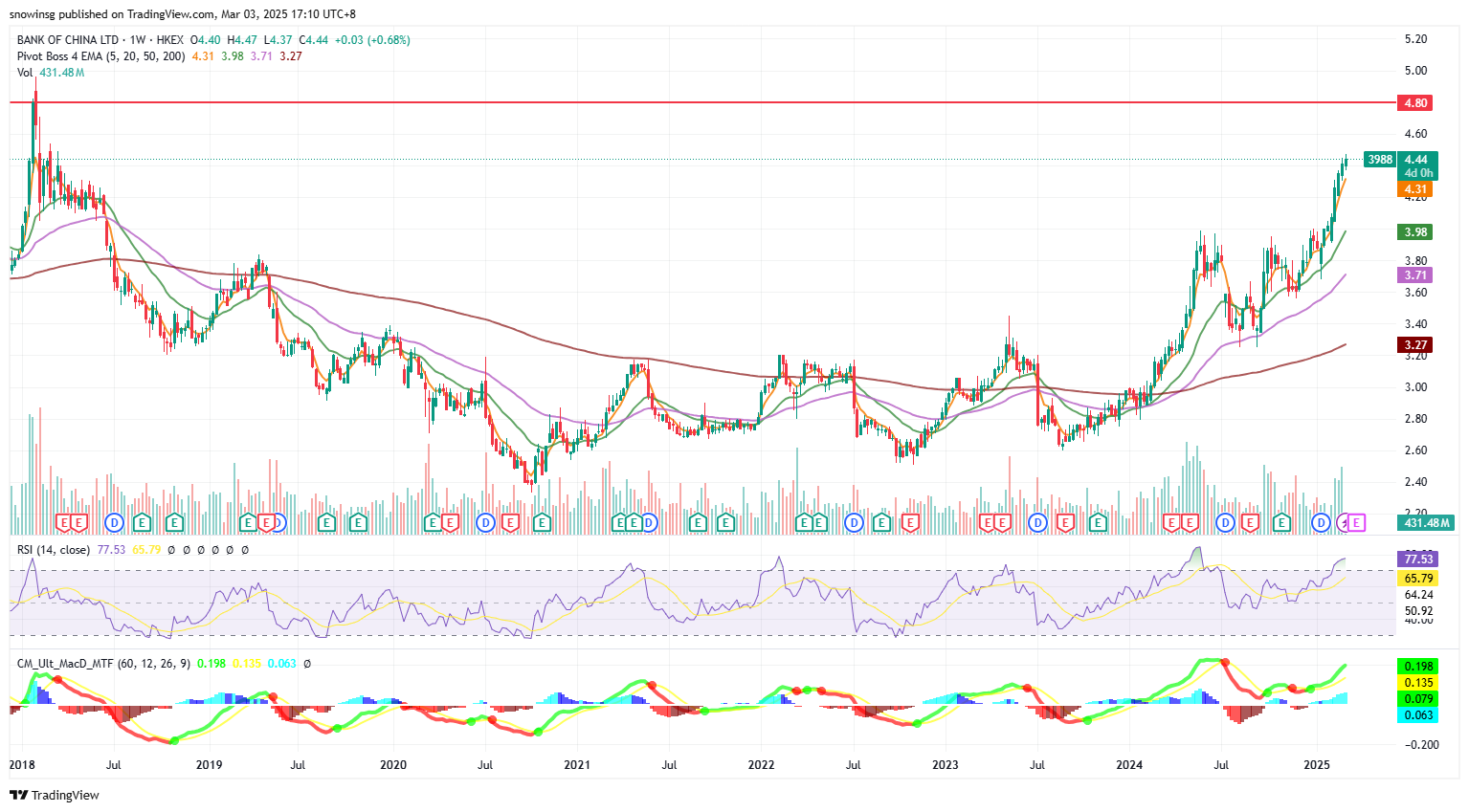Click the 4.44 current price label on the axis
This screenshot has height=812, width=1469.
(1416, 160)
